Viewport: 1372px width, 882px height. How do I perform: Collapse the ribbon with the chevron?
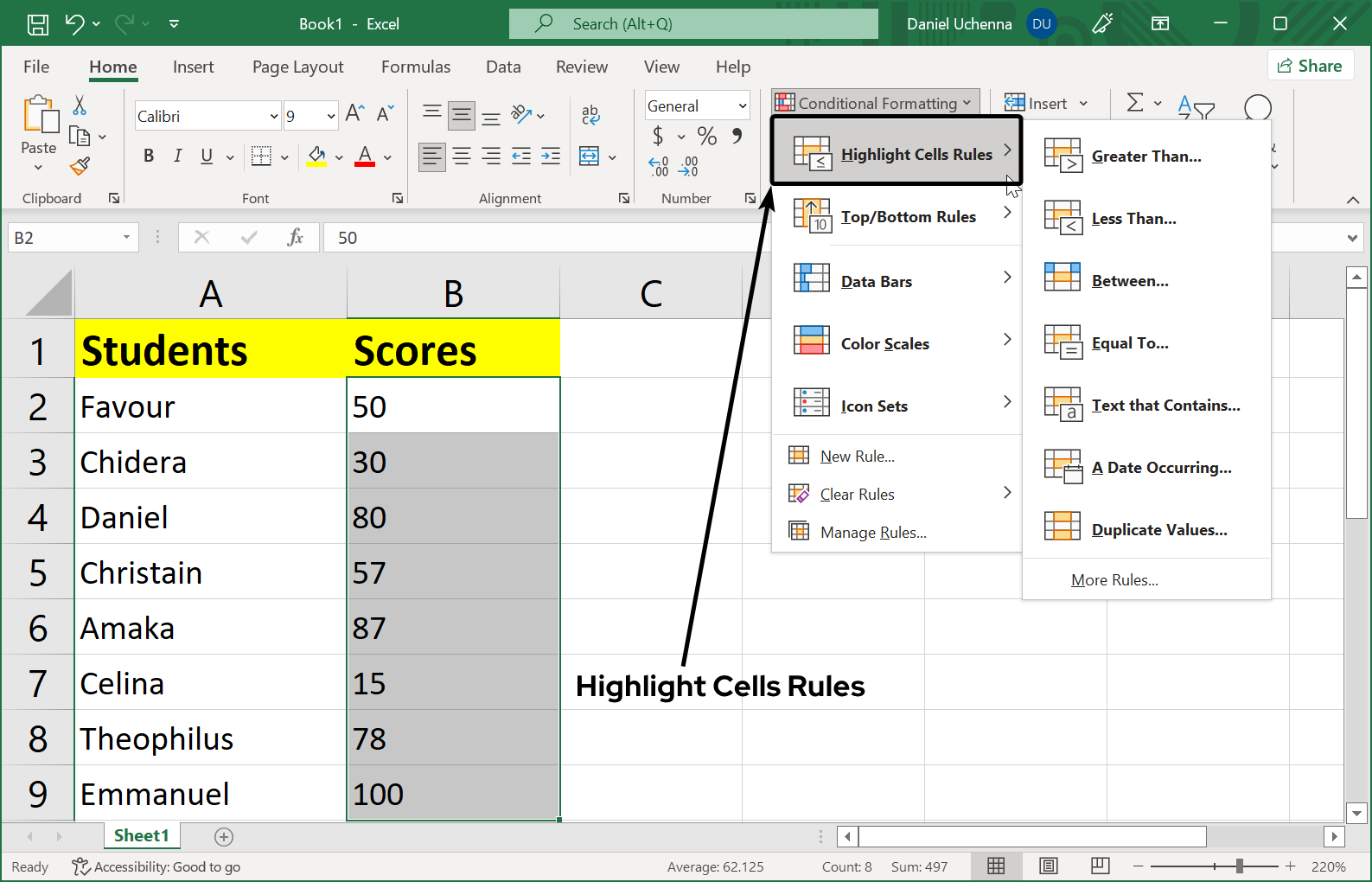tap(1353, 200)
